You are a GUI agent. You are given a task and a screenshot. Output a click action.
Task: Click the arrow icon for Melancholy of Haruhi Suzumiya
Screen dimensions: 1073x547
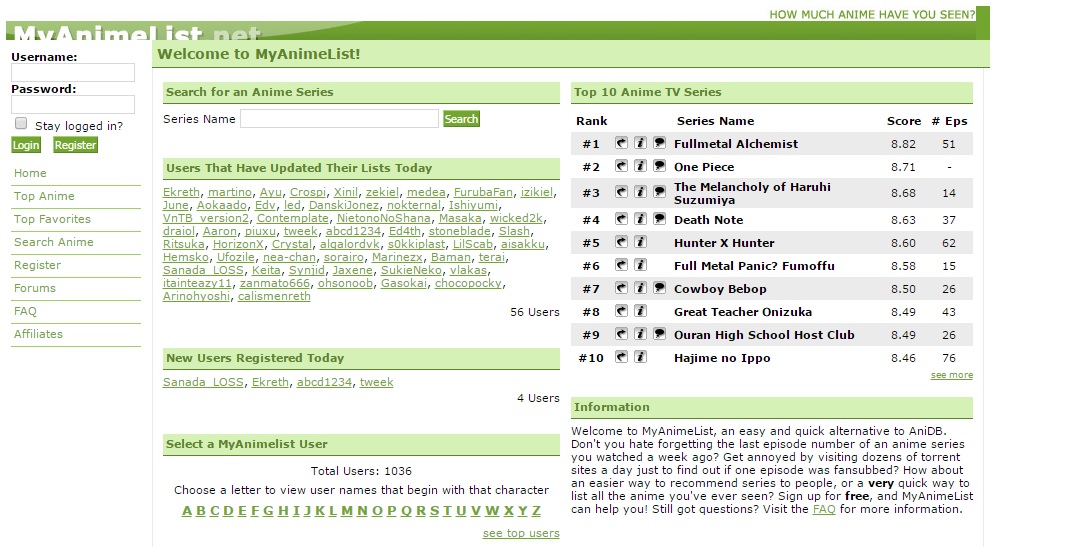(621, 192)
